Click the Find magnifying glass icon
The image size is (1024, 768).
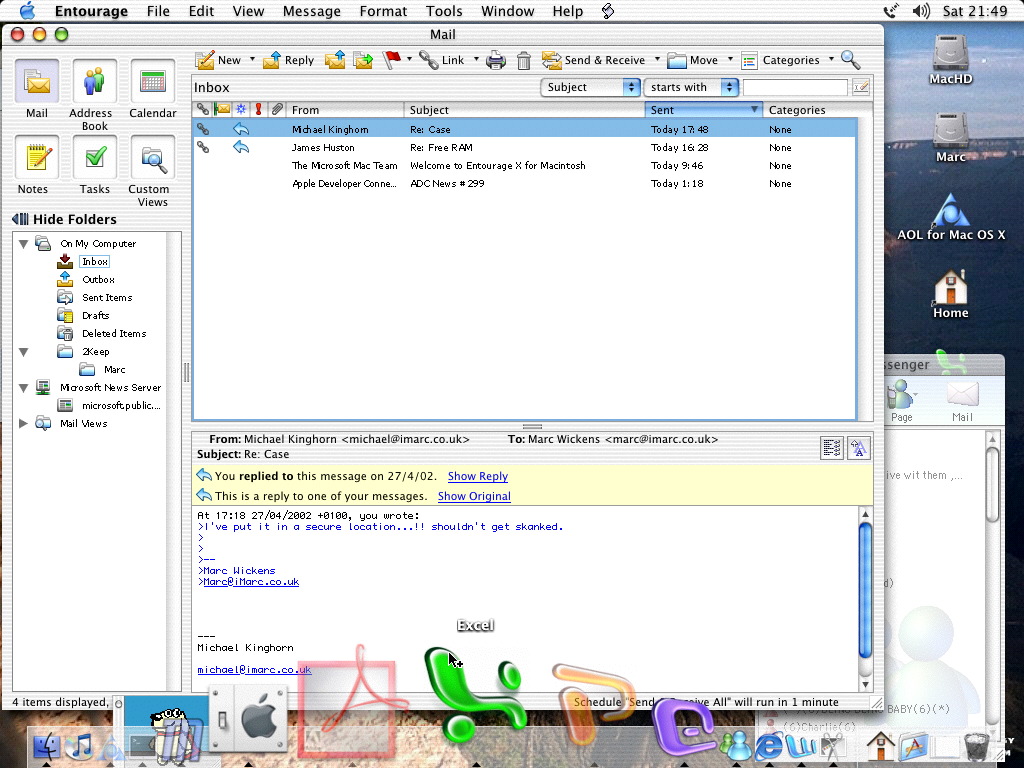(850, 60)
